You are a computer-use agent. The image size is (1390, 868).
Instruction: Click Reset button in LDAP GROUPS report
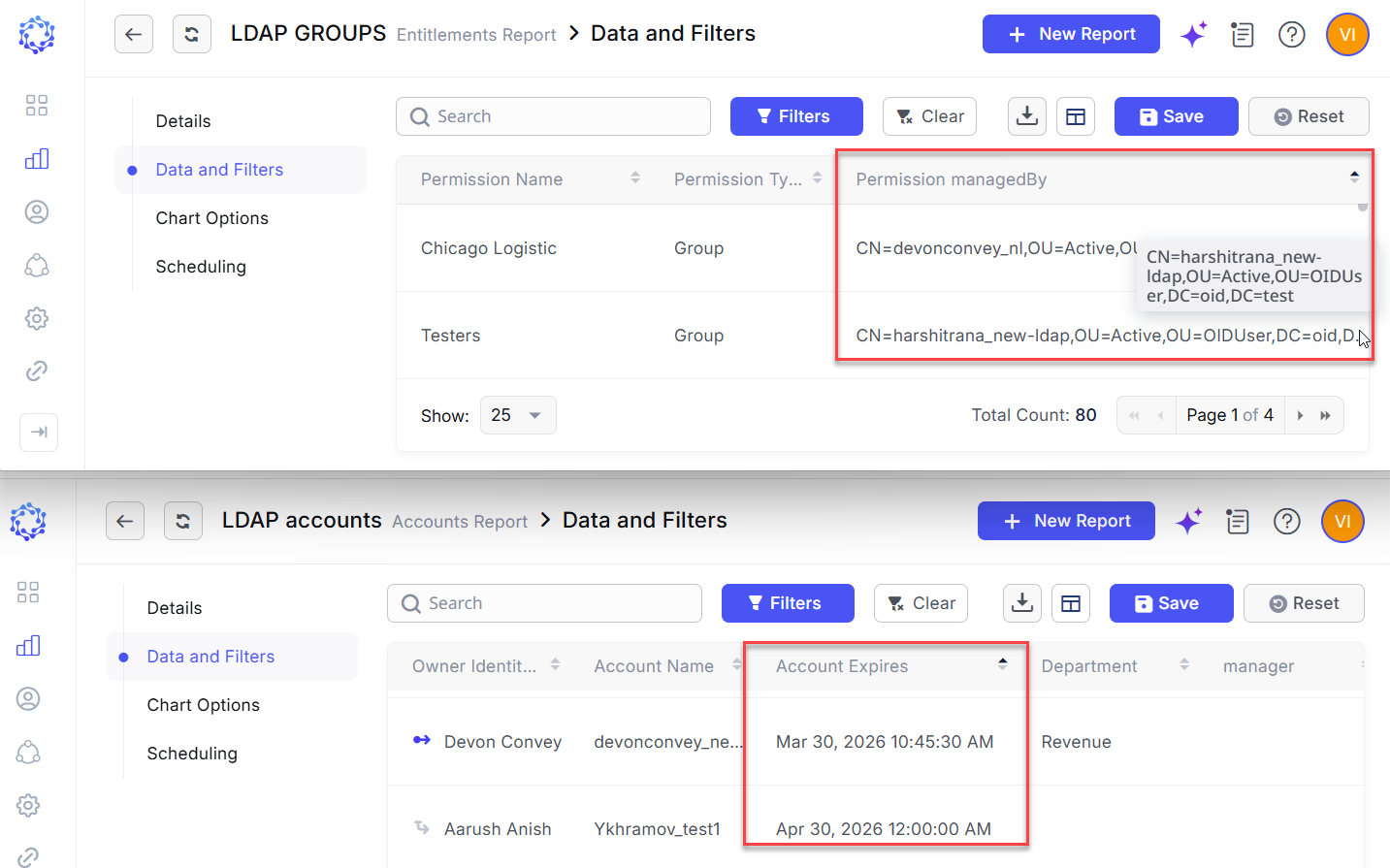pos(1309,116)
